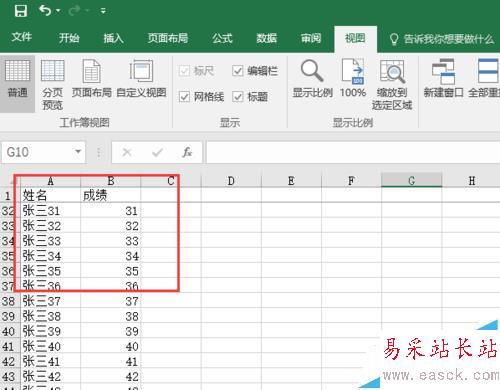Screen dimensions: 500x390
Task: Select the 普通 normal view icon
Action: [17, 84]
